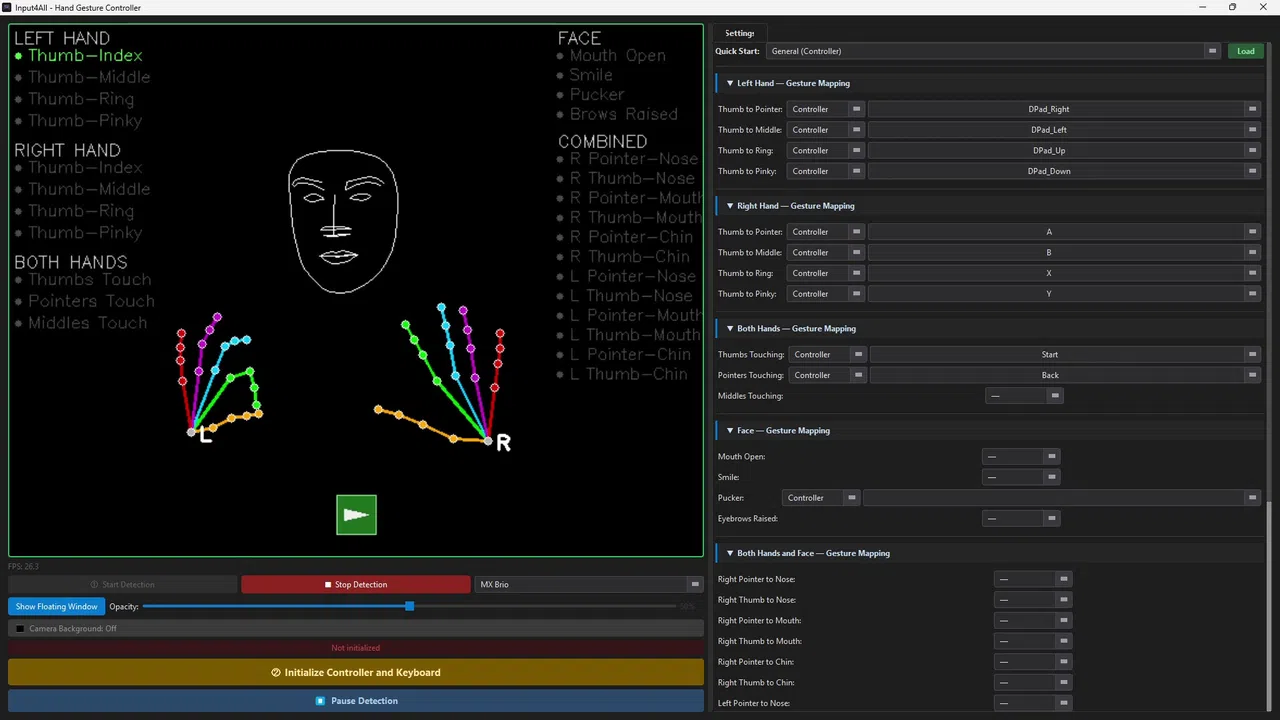The image size is (1280, 720).
Task: Click the Thumb–Index label under LEFT HAND
Action: click(85, 56)
